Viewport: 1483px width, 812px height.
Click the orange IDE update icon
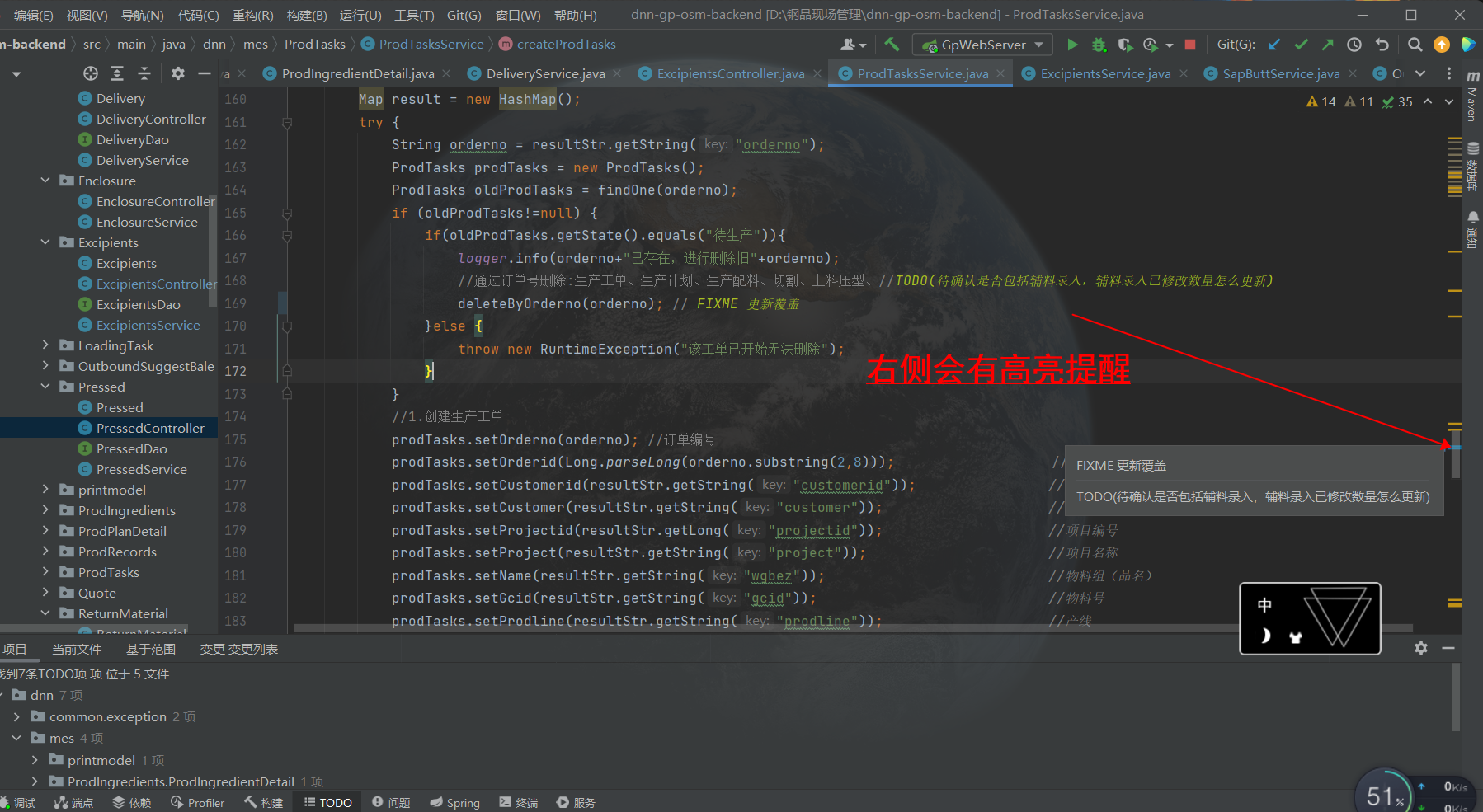point(1442,45)
